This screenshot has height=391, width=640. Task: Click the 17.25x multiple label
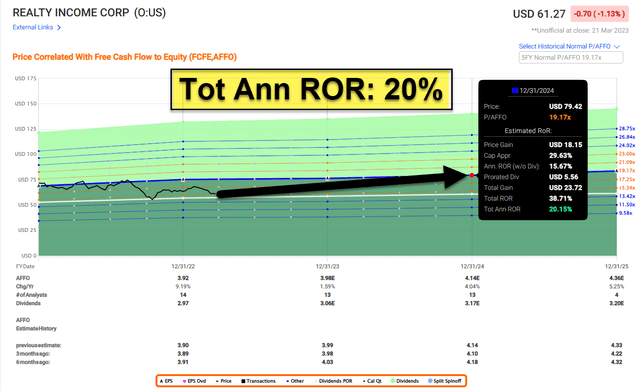(x=627, y=179)
